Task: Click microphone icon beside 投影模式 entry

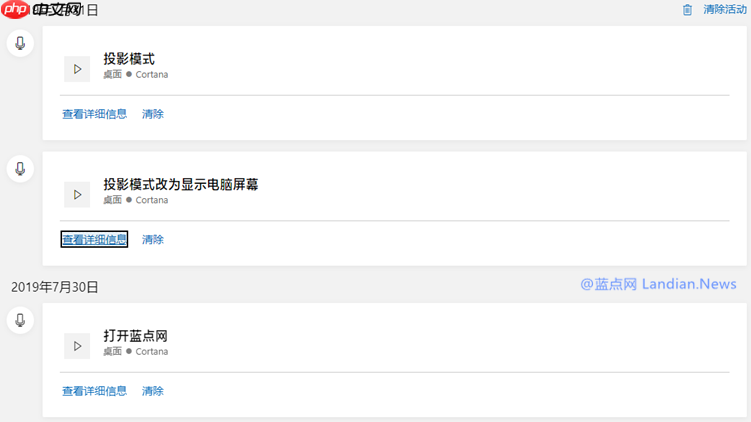Action: (20, 43)
